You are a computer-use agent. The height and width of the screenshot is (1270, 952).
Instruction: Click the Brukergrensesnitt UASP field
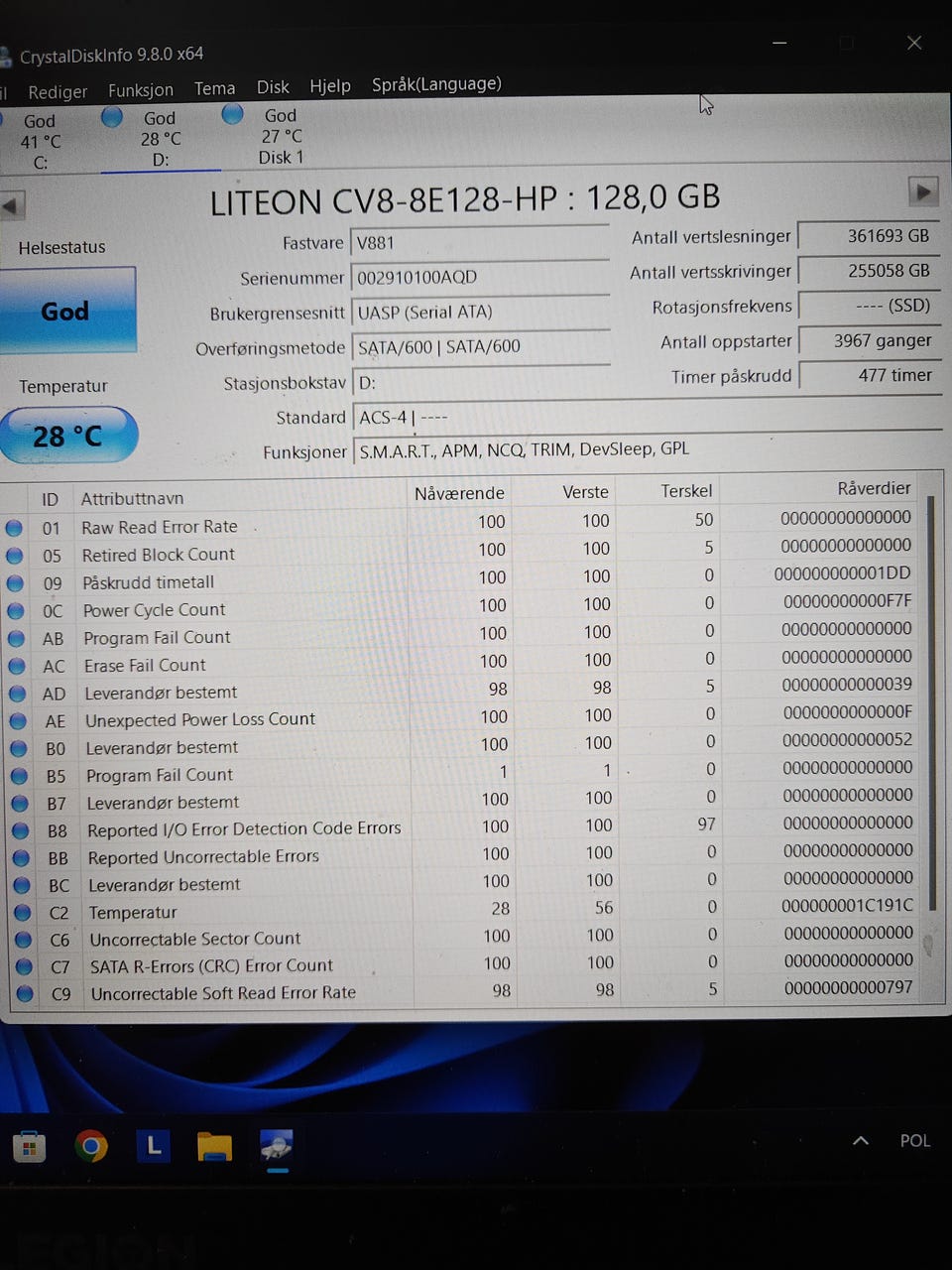[481, 312]
